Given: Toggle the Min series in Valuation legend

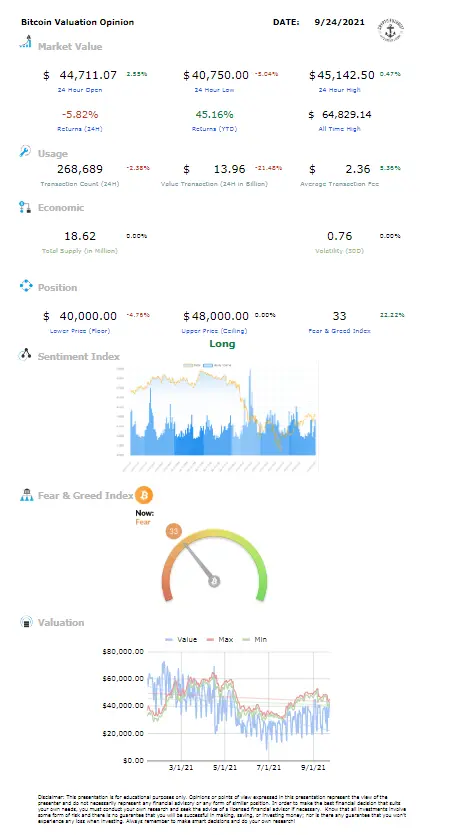Looking at the screenshot, I should coord(255,640).
